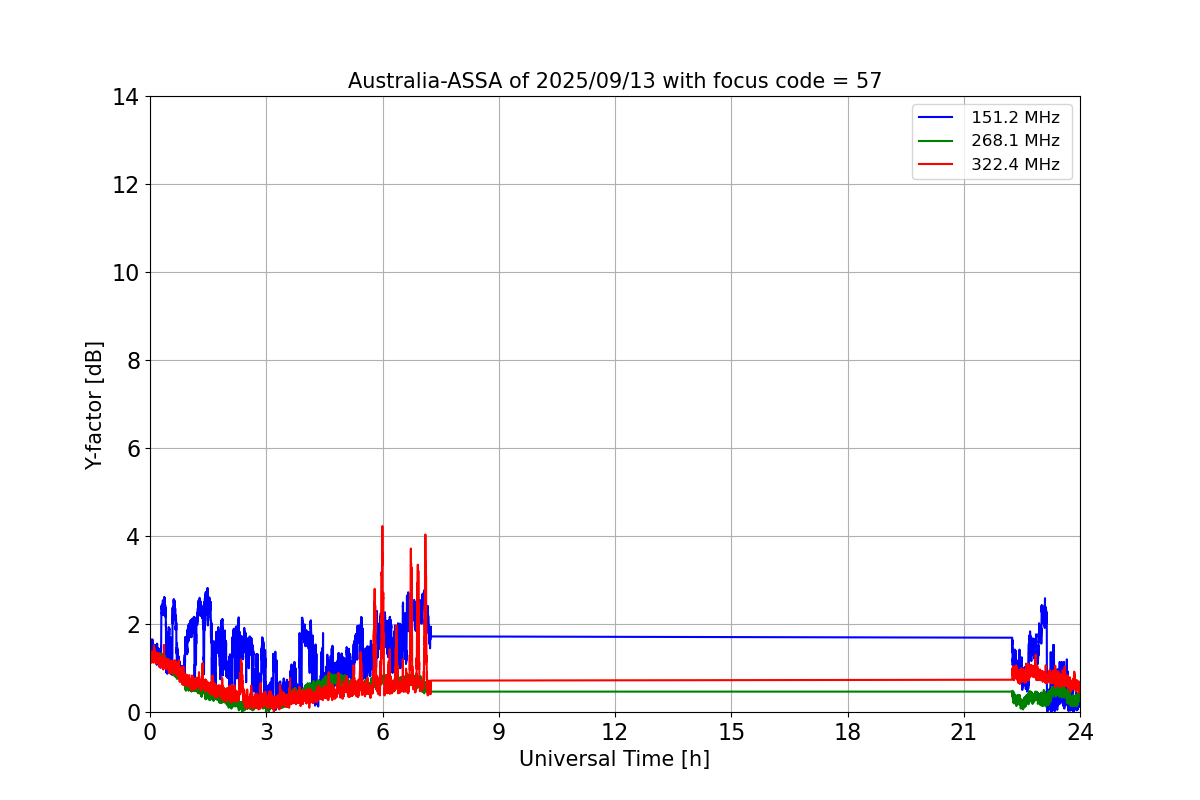
Task: Select the '151.2 MHz' legend label
Action: (1015, 118)
